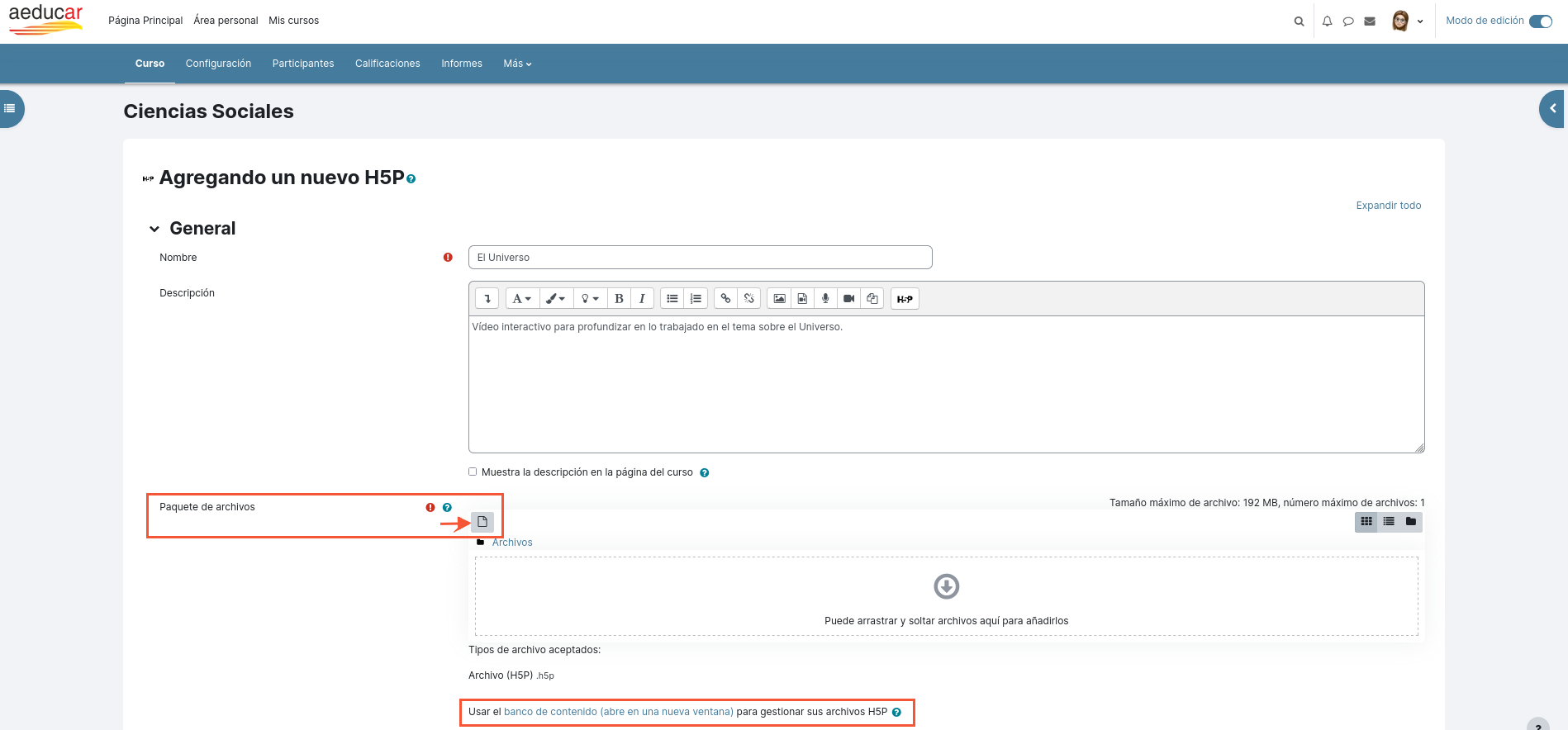Switch file view to icons grid
This screenshot has height=730, width=1568.
(x=1366, y=522)
